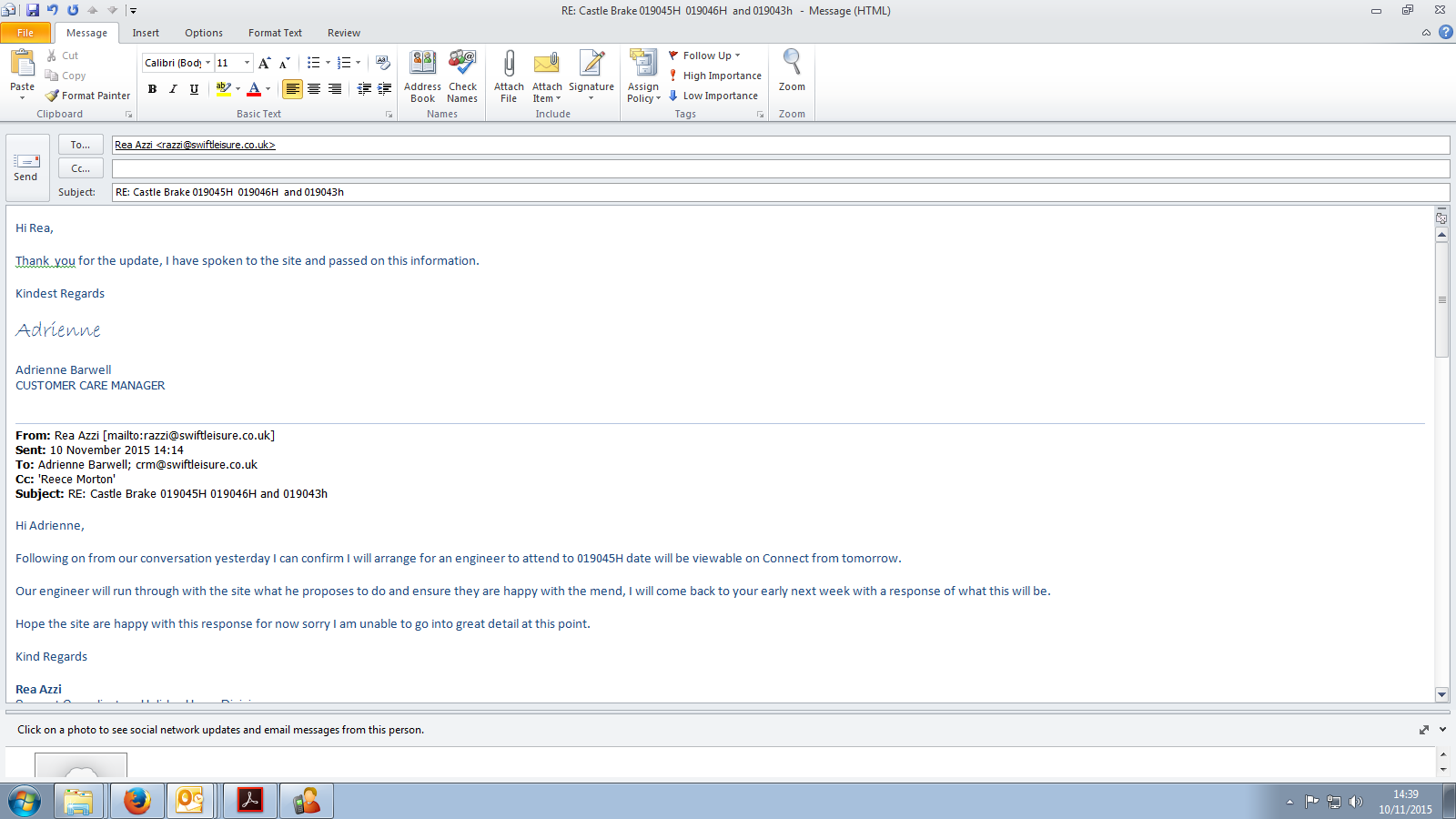Show the ruler above the vertical scrollbar

pyautogui.click(x=1441, y=217)
